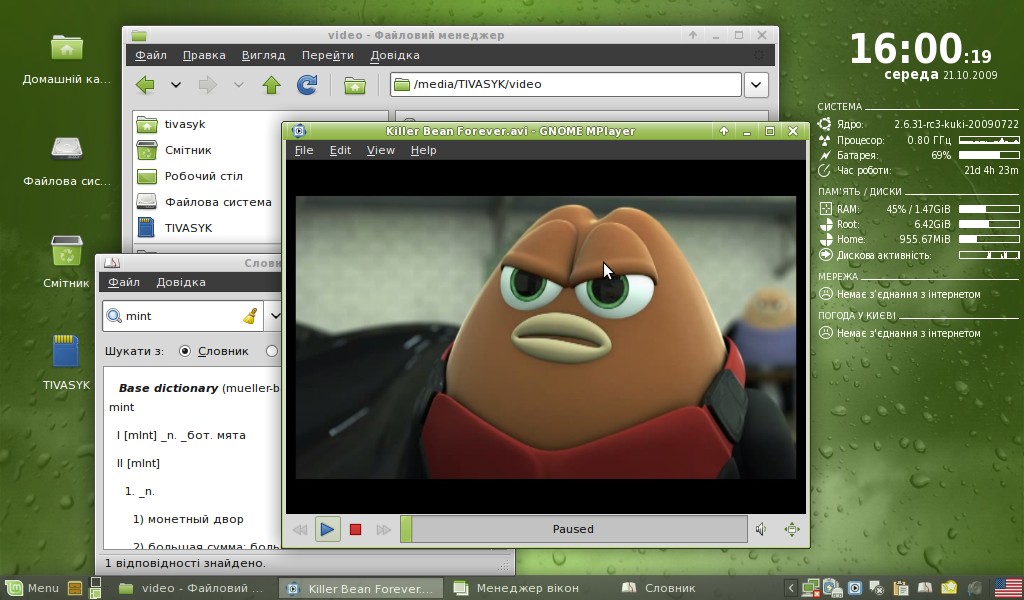Open Довідка menu in the file manager
Screen dimensions: 1024x600
tap(394, 55)
